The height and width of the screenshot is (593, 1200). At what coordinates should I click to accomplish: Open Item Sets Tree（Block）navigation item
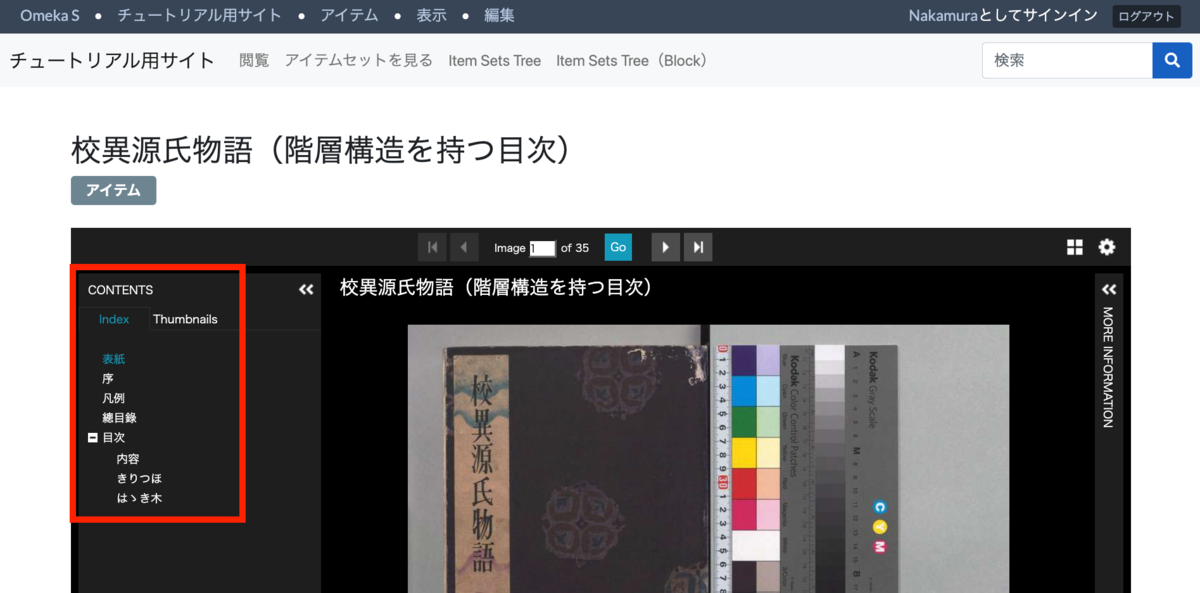tap(634, 60)
